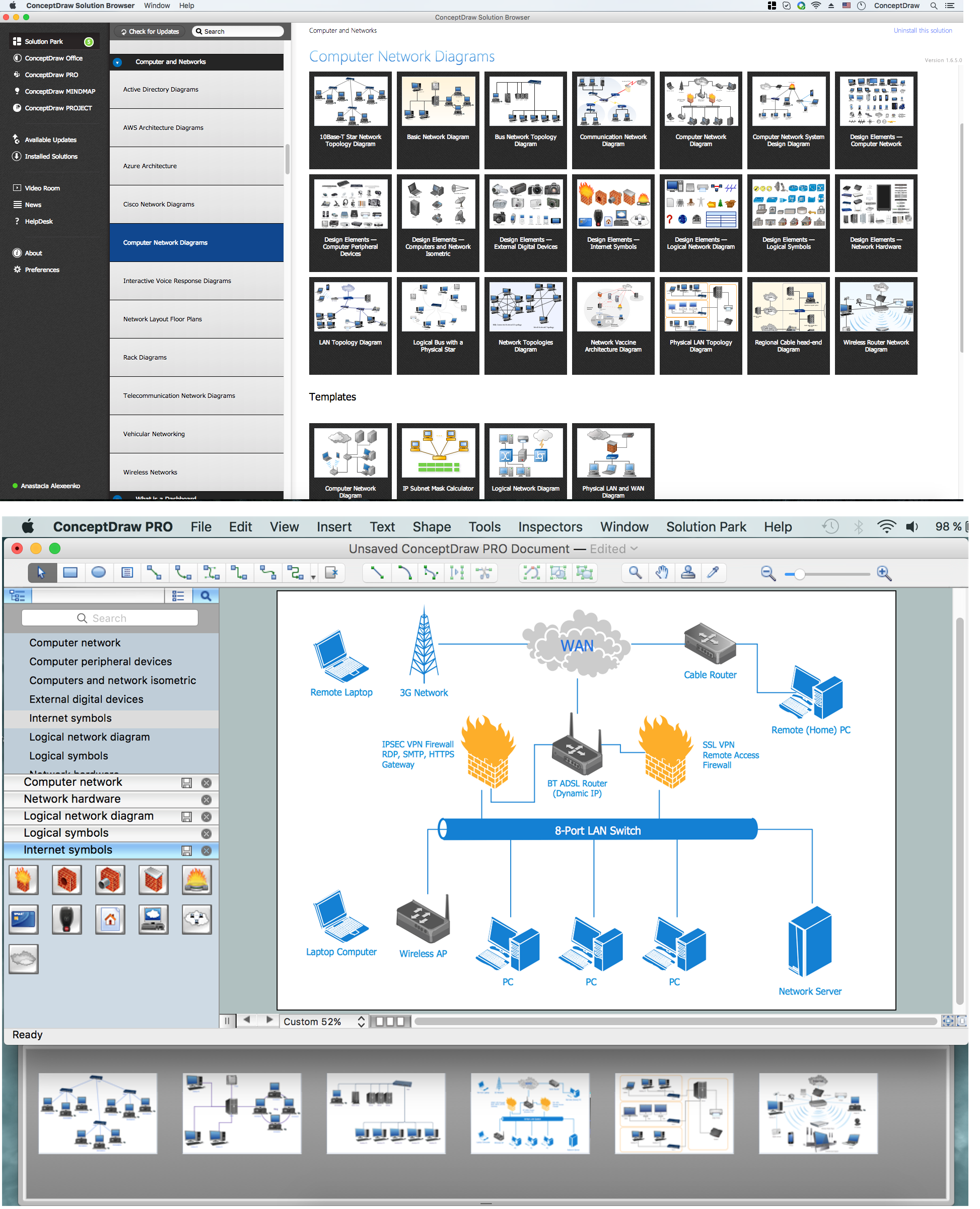The width and height of the screenshot is (980, 1209).
Task: Insert the home page symbol
Action: coord(110,919)
